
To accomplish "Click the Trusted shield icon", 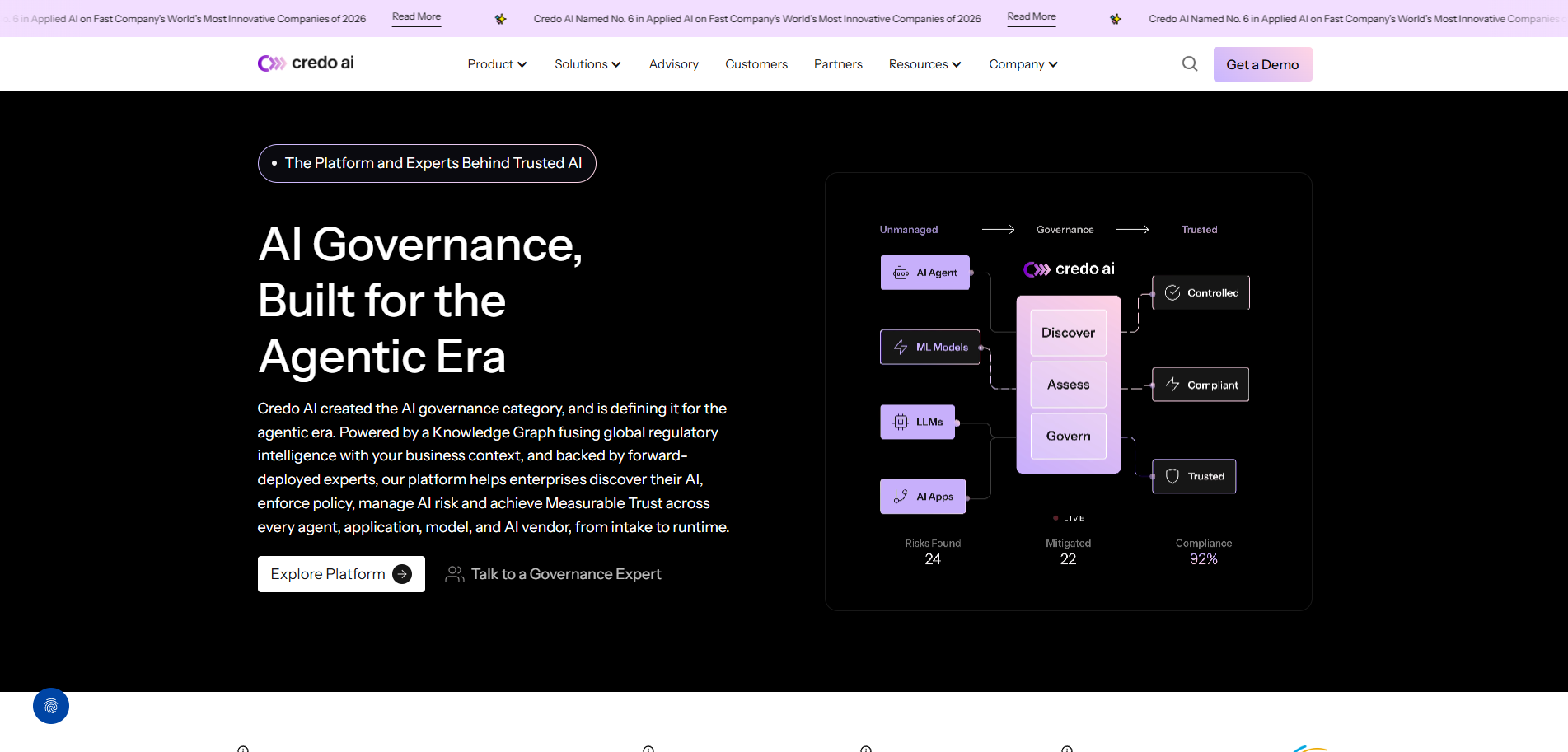I will pos(1172,476).
